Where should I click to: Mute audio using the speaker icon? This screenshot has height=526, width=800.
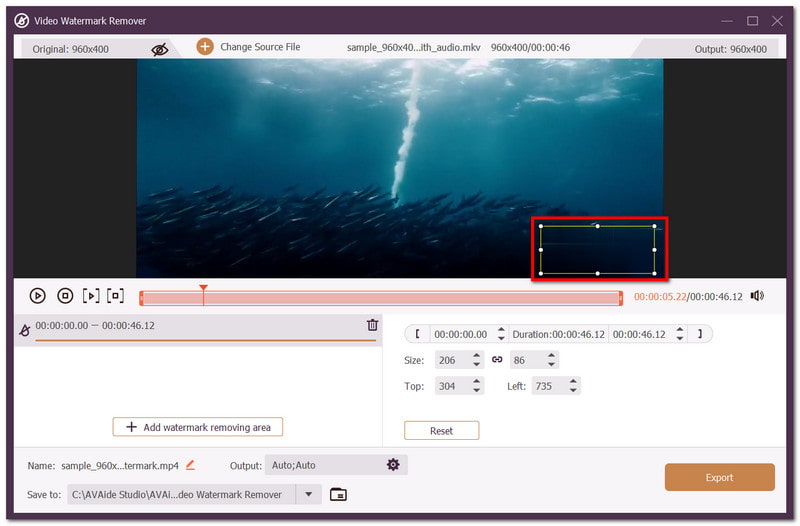pyautogui.click(x=757, y=296)
